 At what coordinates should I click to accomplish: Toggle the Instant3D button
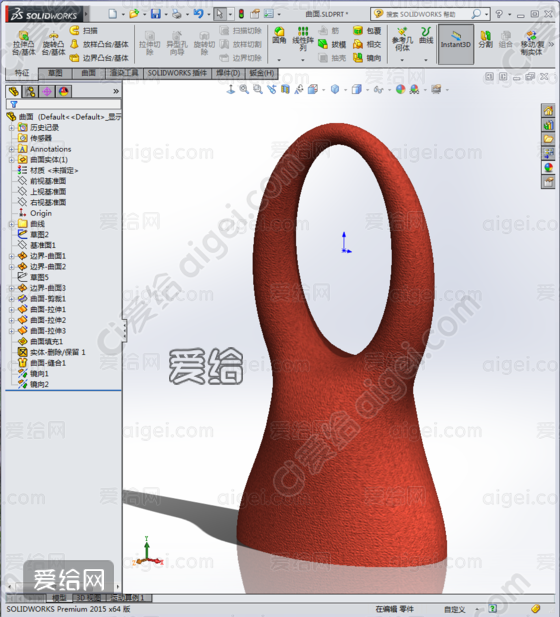tap(456, 43)
